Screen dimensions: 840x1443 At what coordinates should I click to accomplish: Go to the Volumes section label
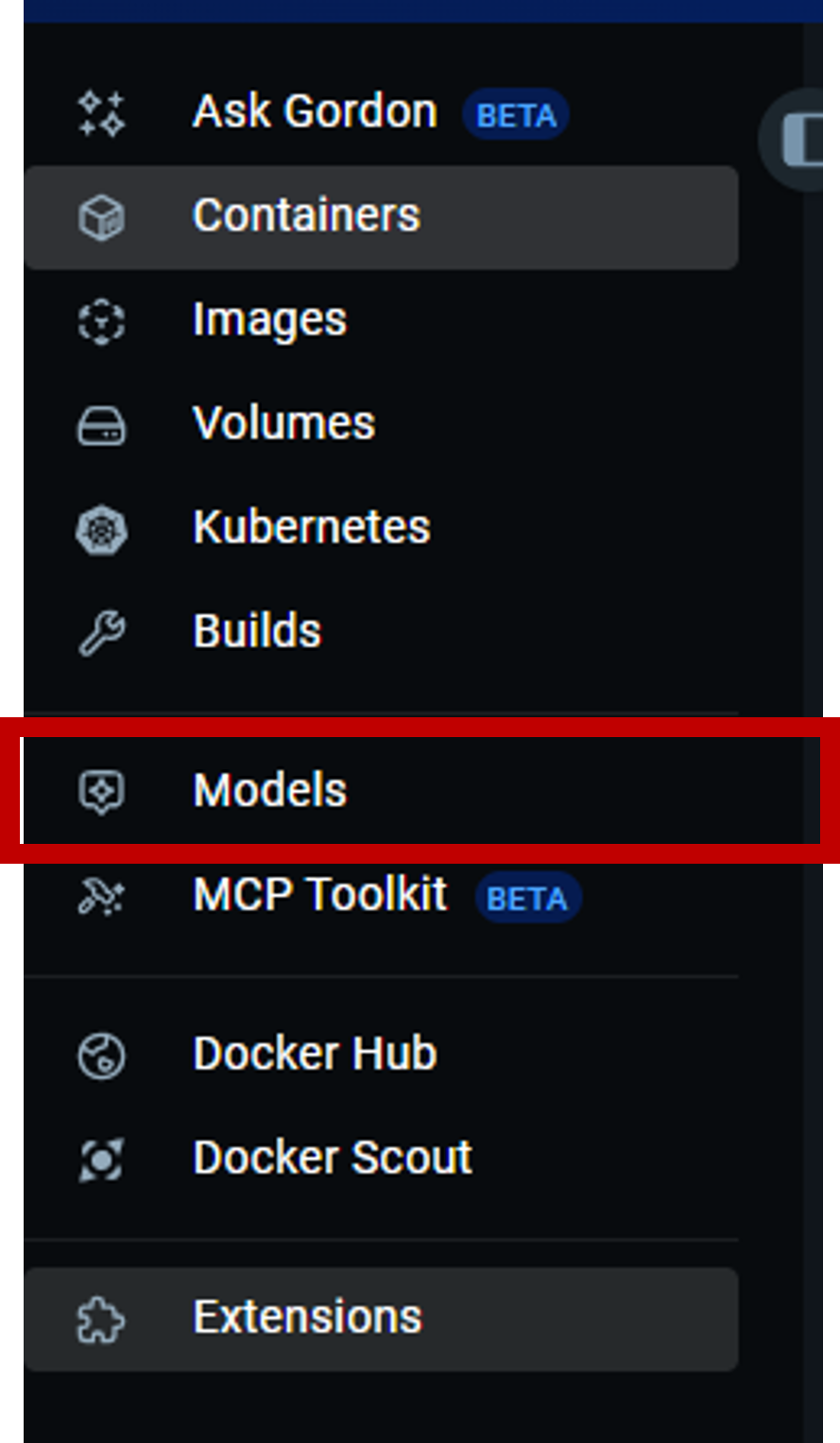283,423
